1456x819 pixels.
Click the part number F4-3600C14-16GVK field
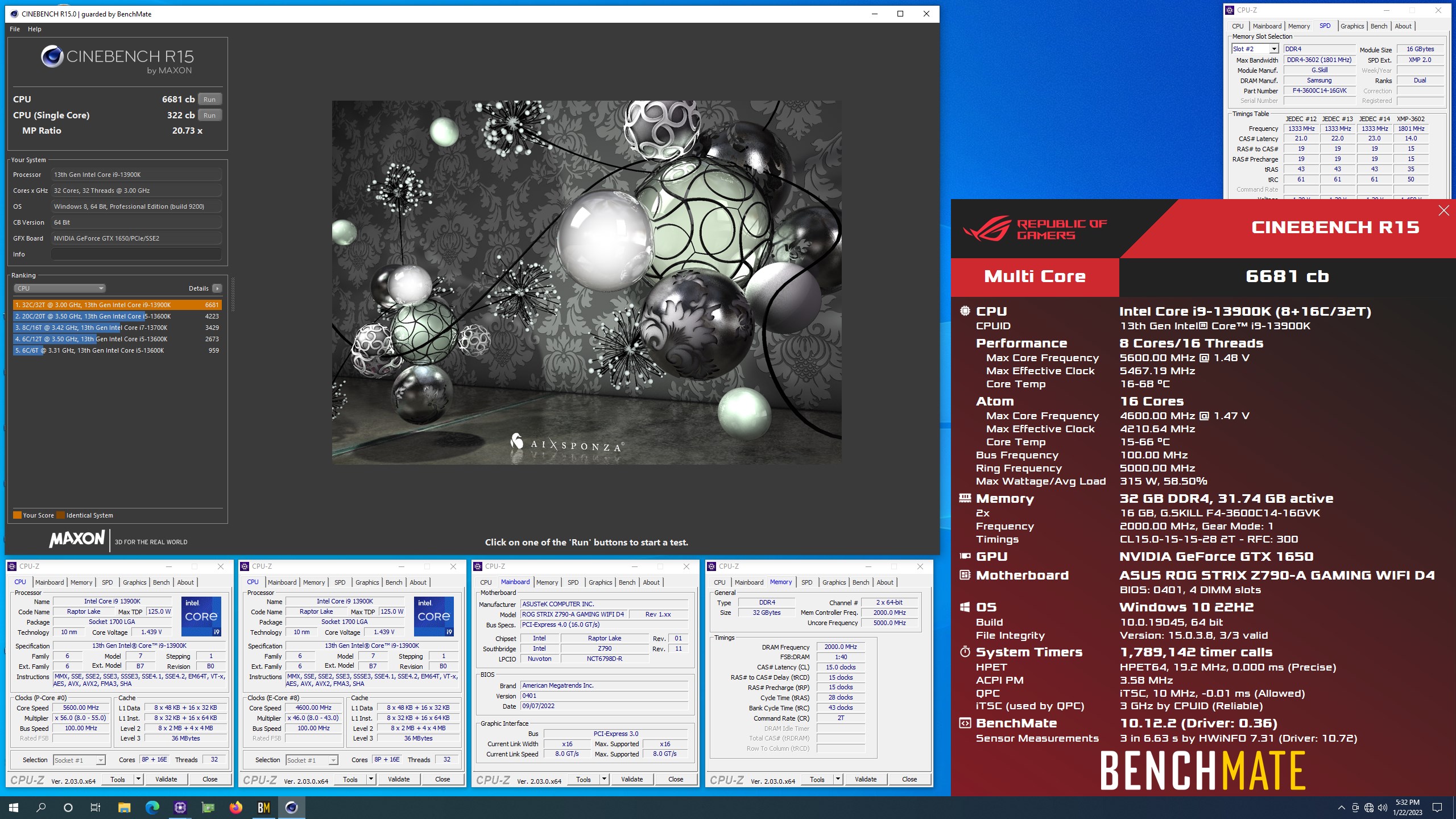pos(1319,91)
